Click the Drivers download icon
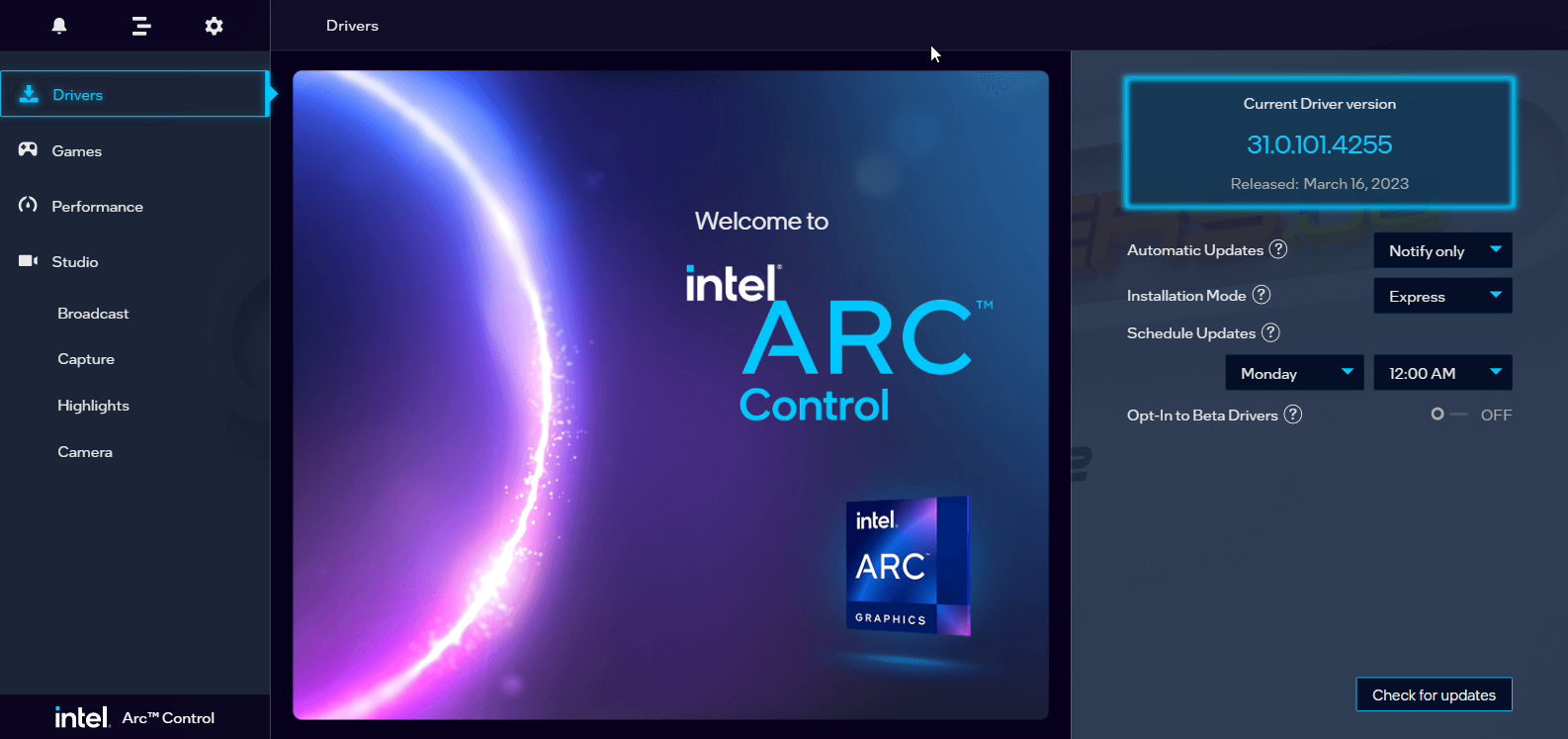The image size is (1568, 739). (x=30, y=94)
